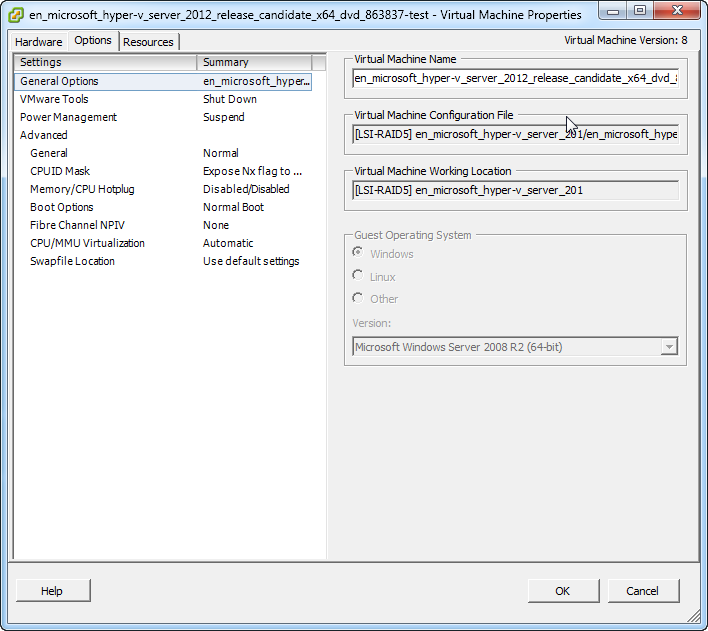Click the Virtual Machine Name field
Screen dimensions: 708x631
[x=515, y=79]
